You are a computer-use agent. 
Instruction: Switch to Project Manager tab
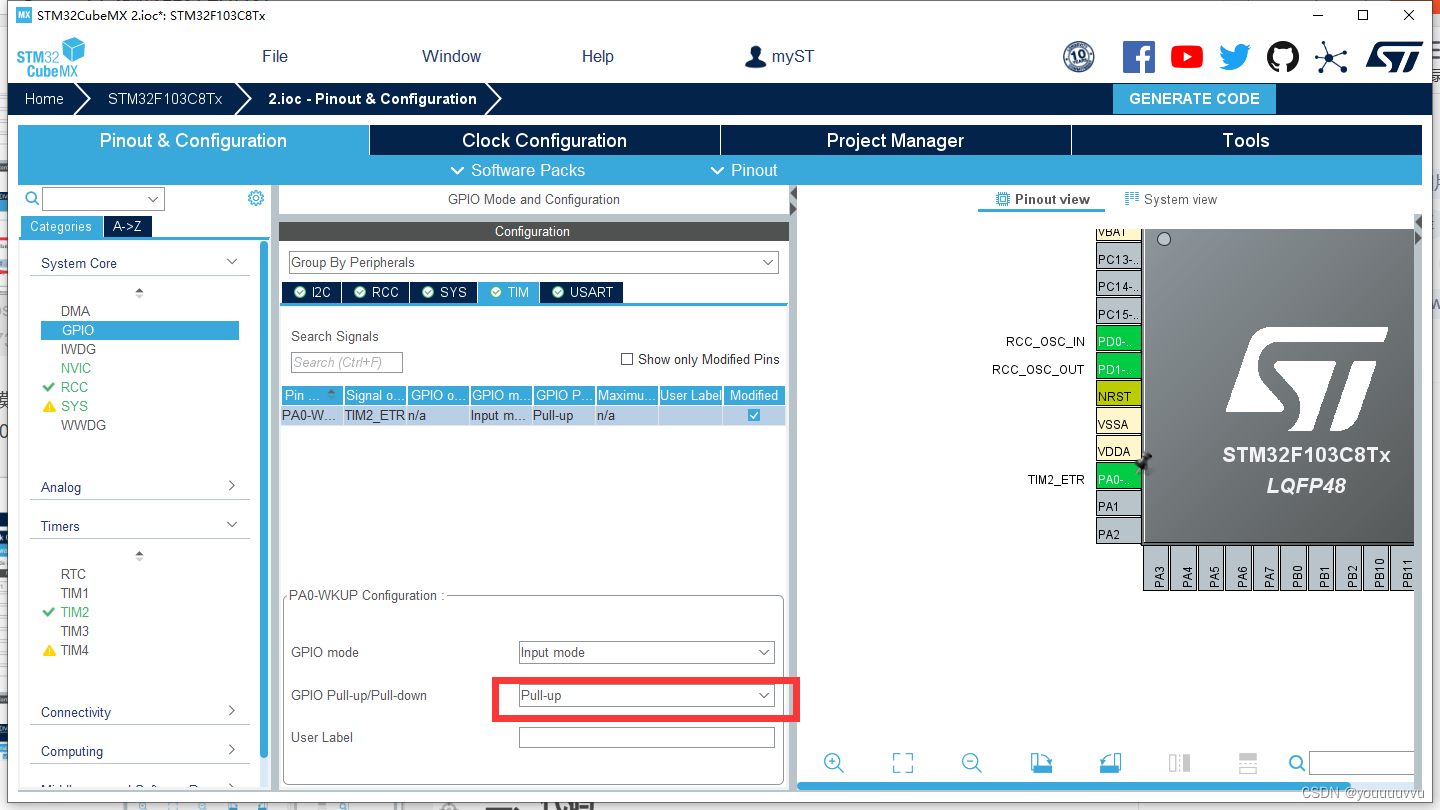coord(896,140)
